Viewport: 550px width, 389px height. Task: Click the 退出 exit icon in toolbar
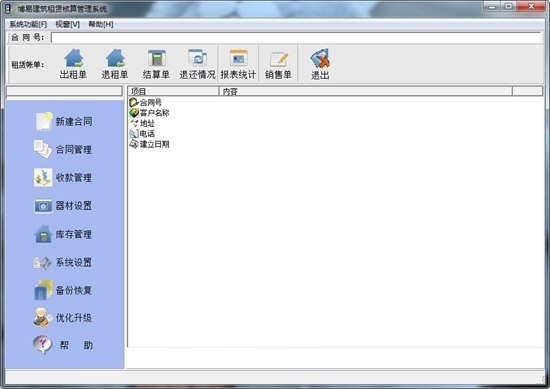(320, 58)
